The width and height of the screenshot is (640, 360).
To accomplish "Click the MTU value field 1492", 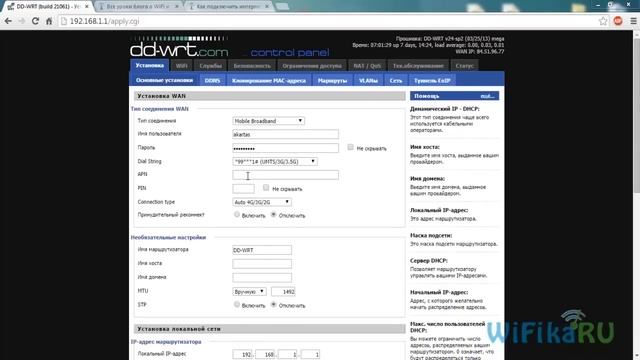I will [x=283, y=291].
